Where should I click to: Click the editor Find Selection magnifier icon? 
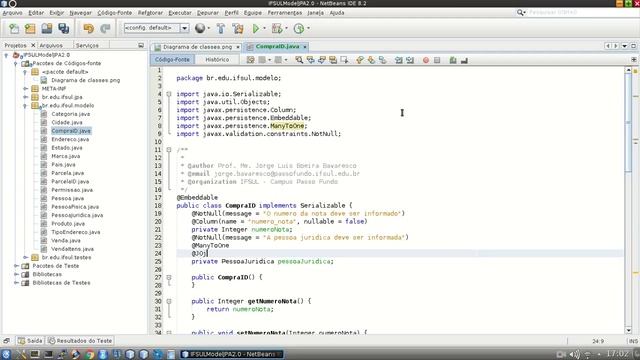click(x=299, y=60)
